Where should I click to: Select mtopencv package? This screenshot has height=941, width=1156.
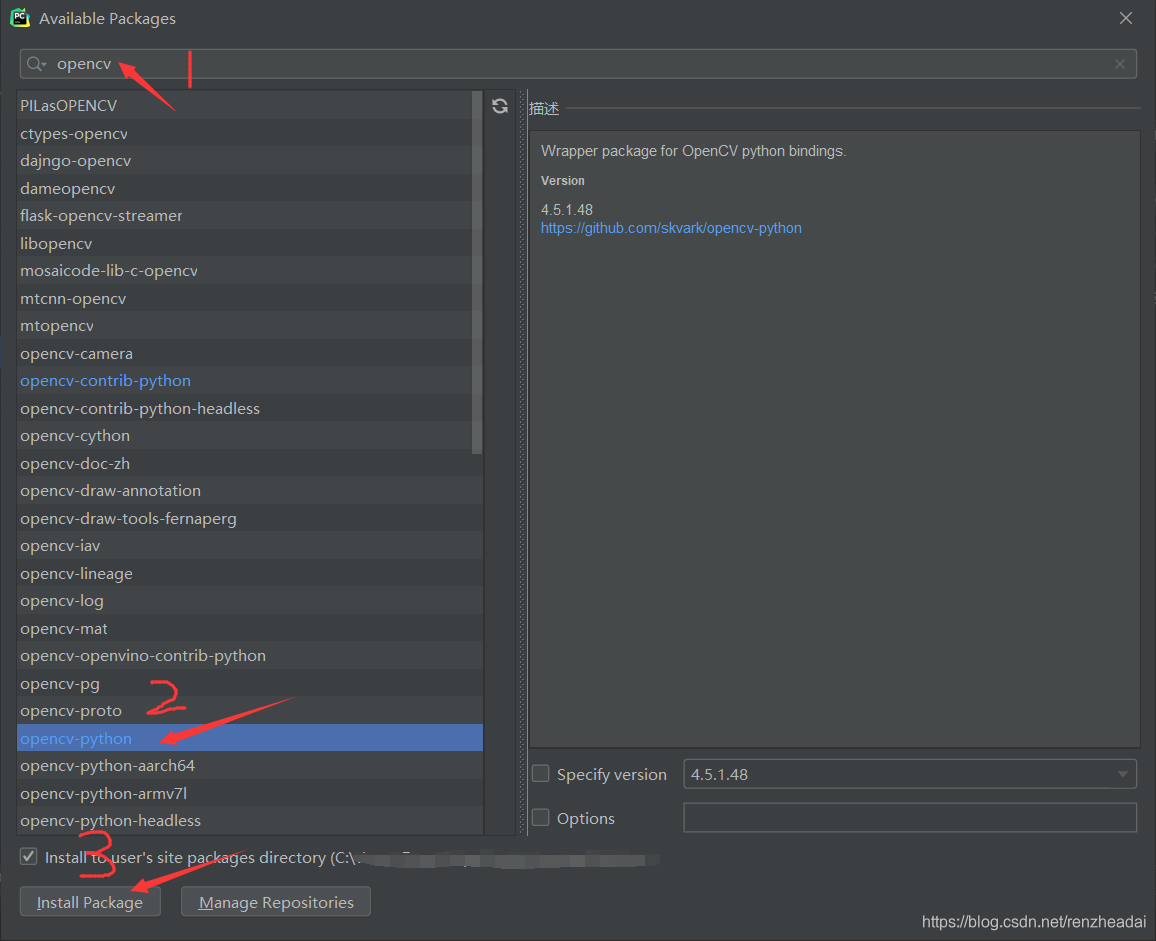250,326
